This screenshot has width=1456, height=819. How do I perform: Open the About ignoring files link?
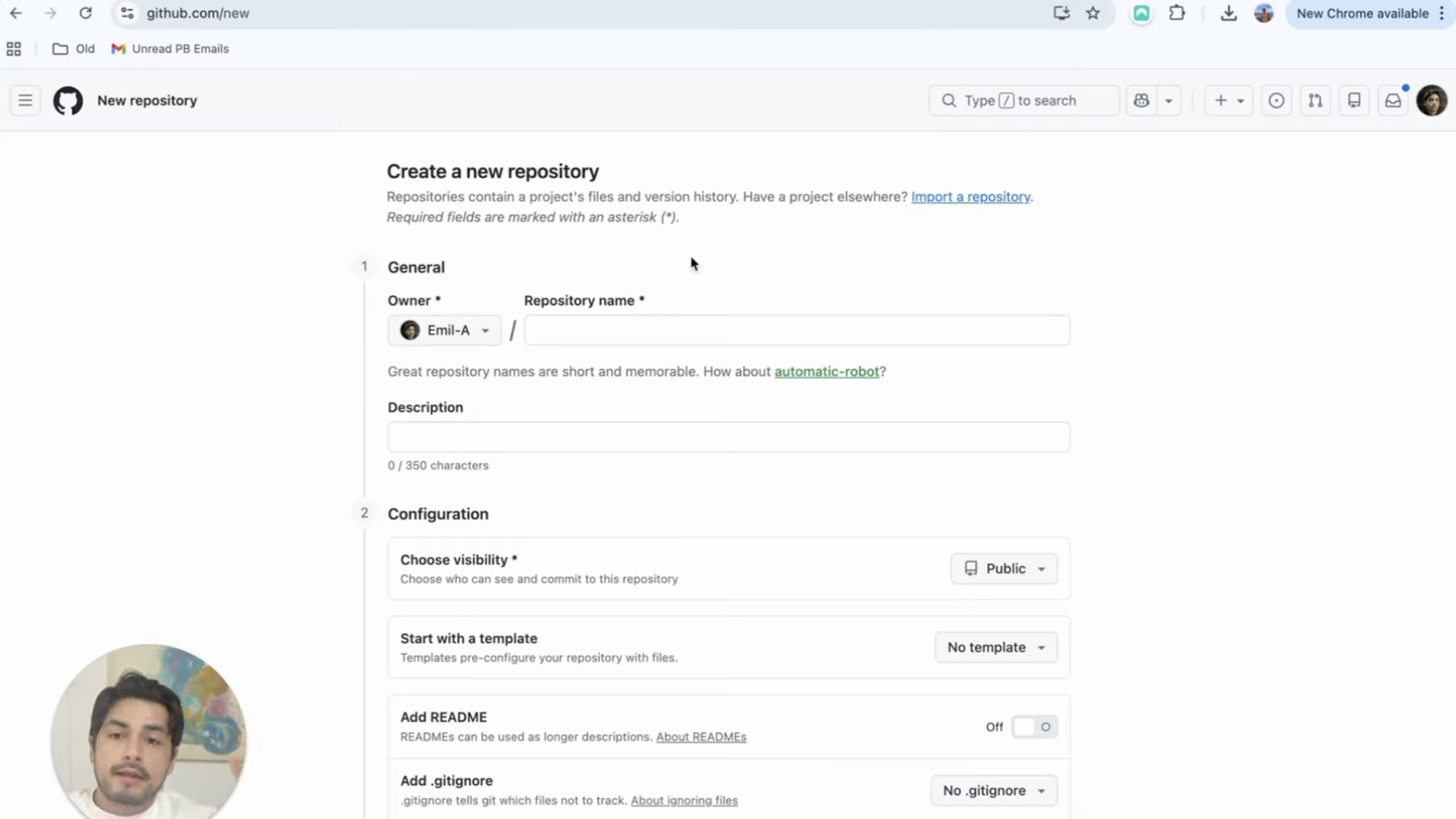click(x=684, y=801)
